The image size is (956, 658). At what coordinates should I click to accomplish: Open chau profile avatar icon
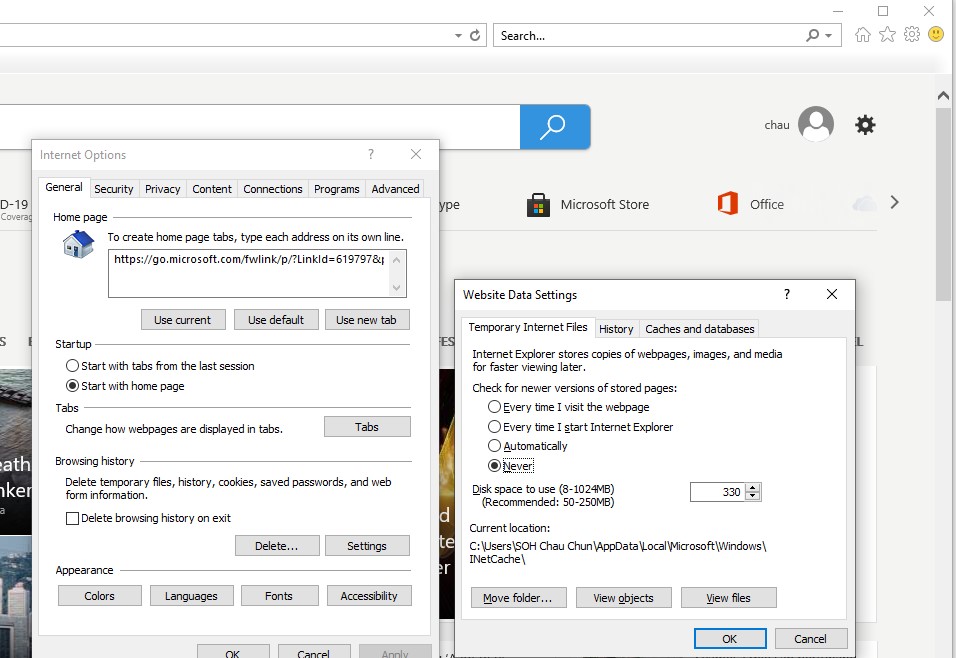pos(816,124)
